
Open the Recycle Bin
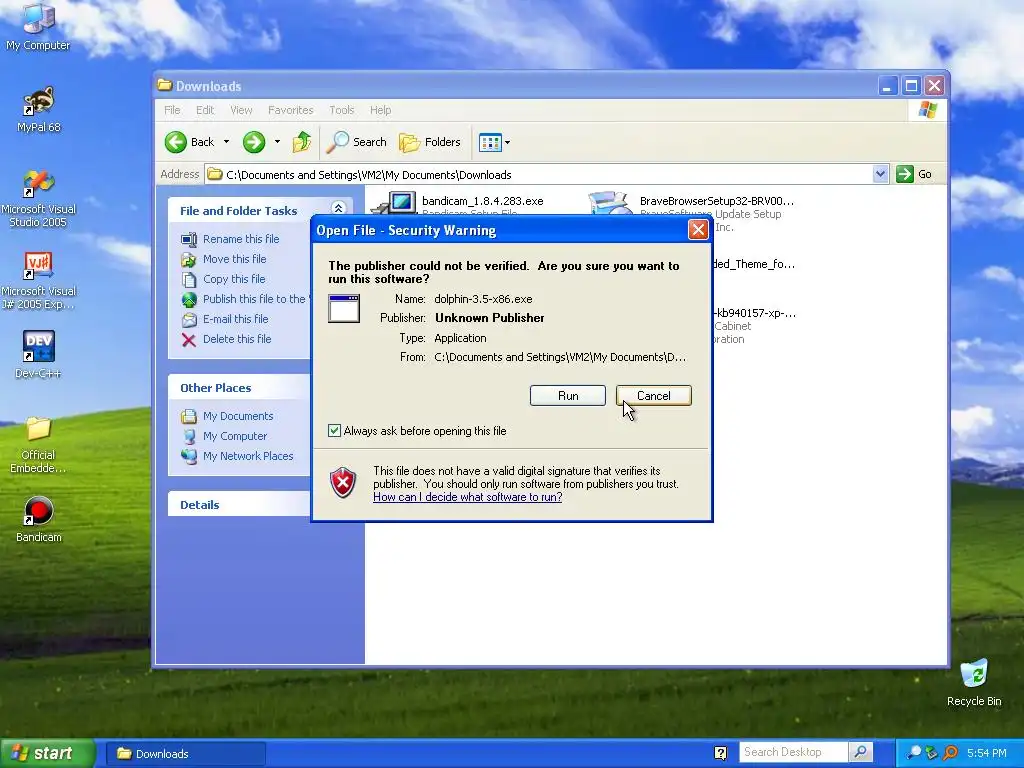point(974,683)
